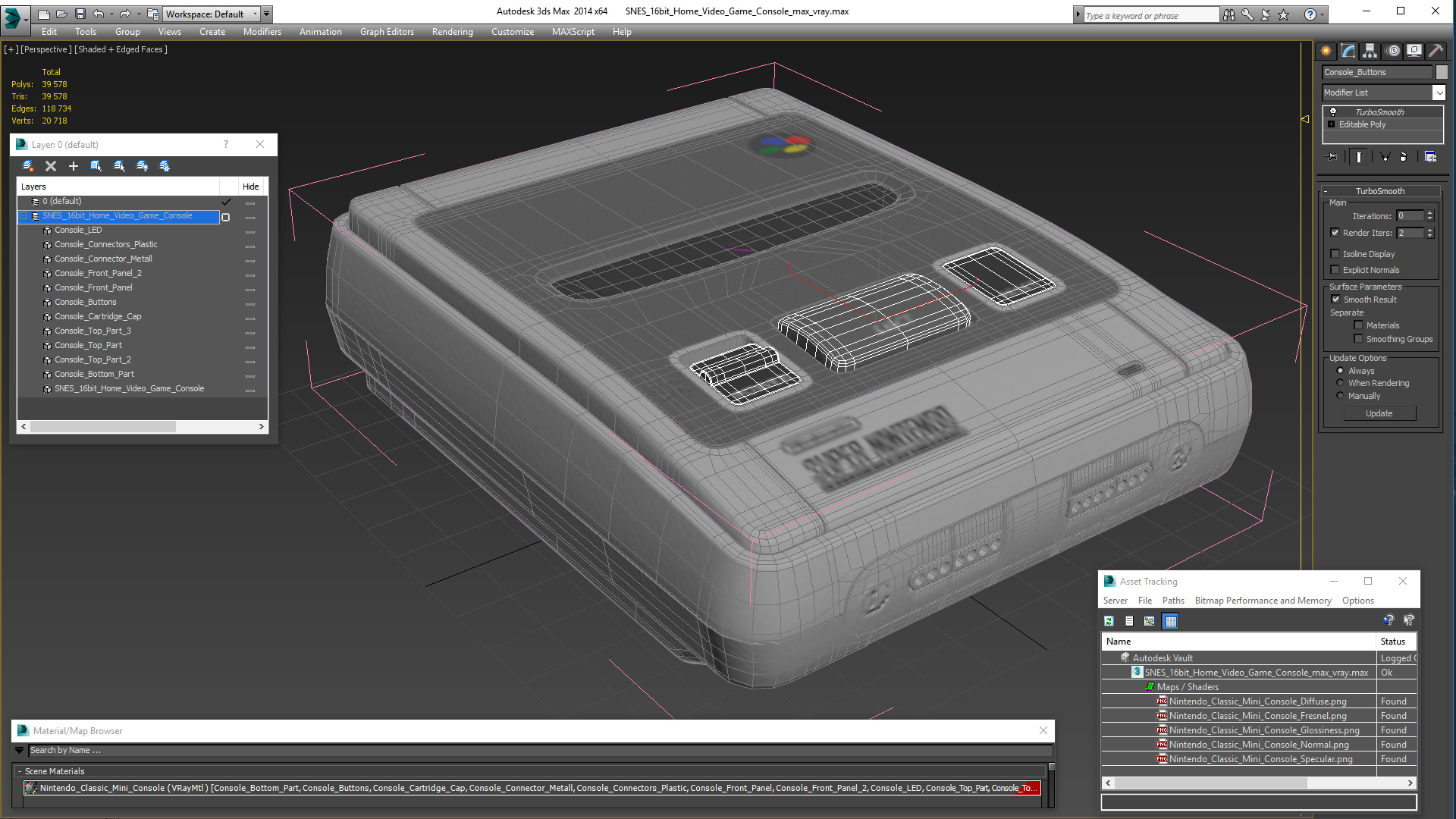Image resolution: width=1456 pixels, height=819 pixels.
Task: Enable Isoline Display checkbox
Action: pos(1335,254)
